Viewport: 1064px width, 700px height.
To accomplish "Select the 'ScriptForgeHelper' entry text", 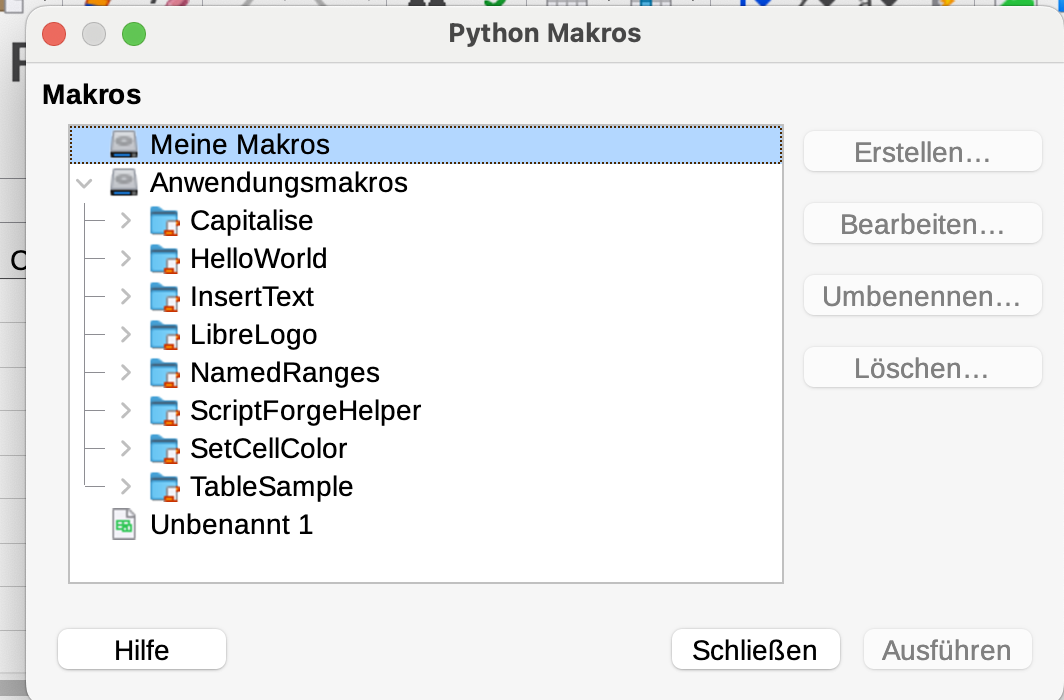I will 305,410.
